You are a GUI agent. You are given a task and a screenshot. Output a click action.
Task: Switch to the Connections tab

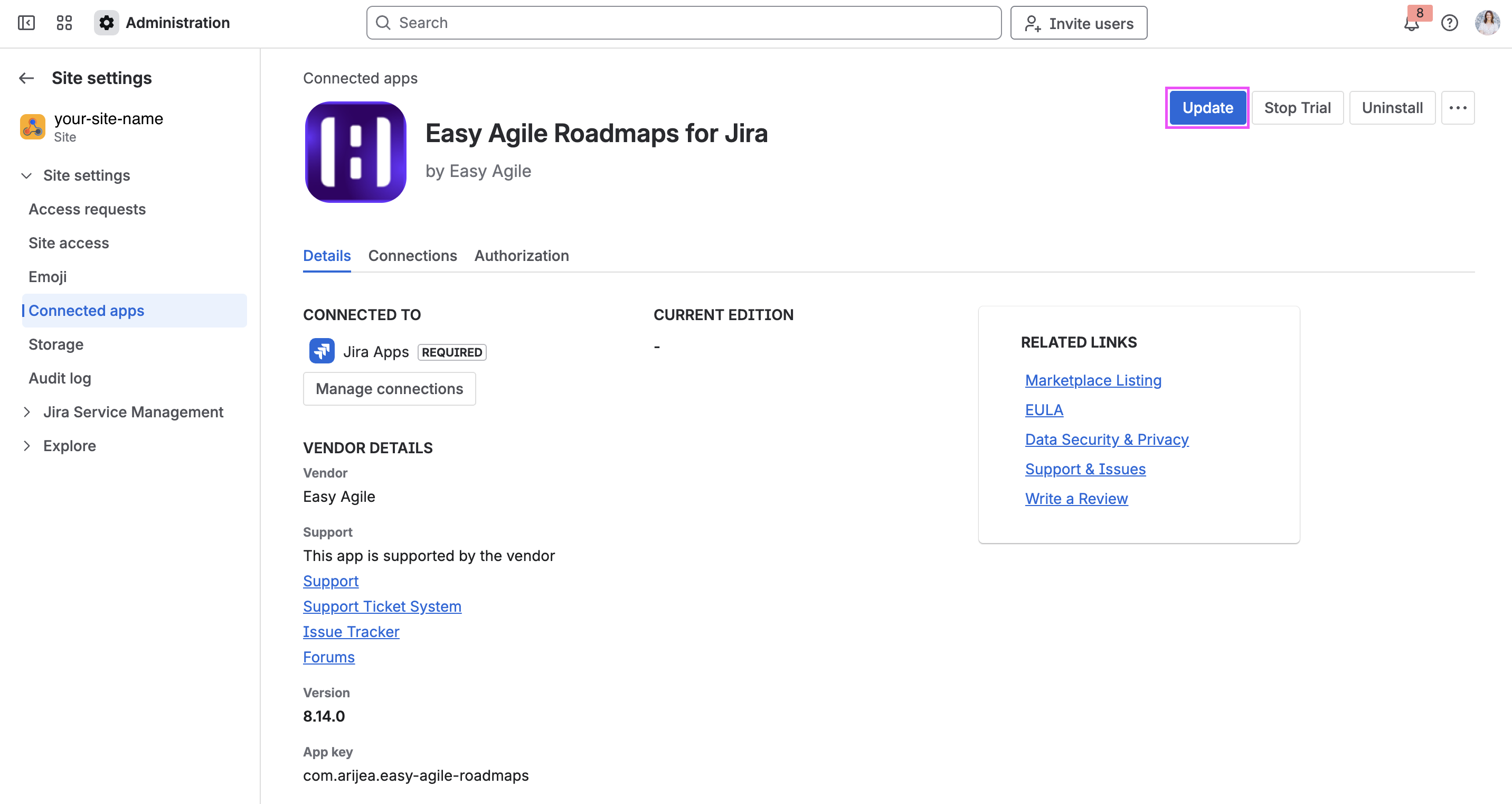412,256
